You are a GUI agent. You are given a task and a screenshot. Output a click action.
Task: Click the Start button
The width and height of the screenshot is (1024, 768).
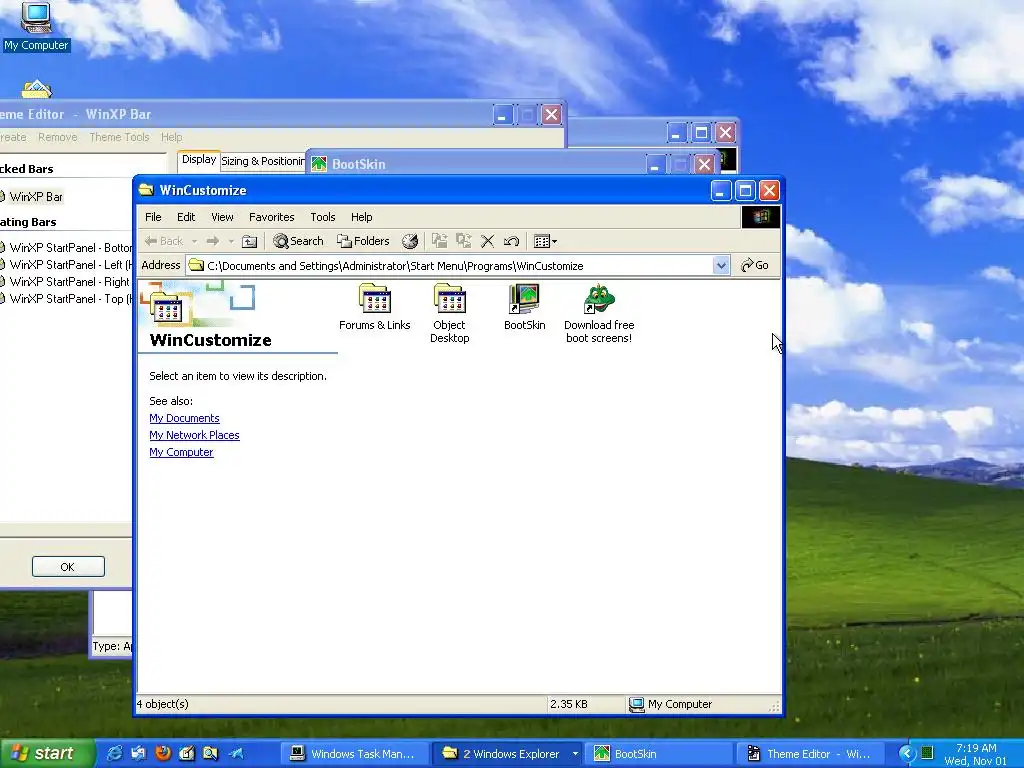point(46,754)
